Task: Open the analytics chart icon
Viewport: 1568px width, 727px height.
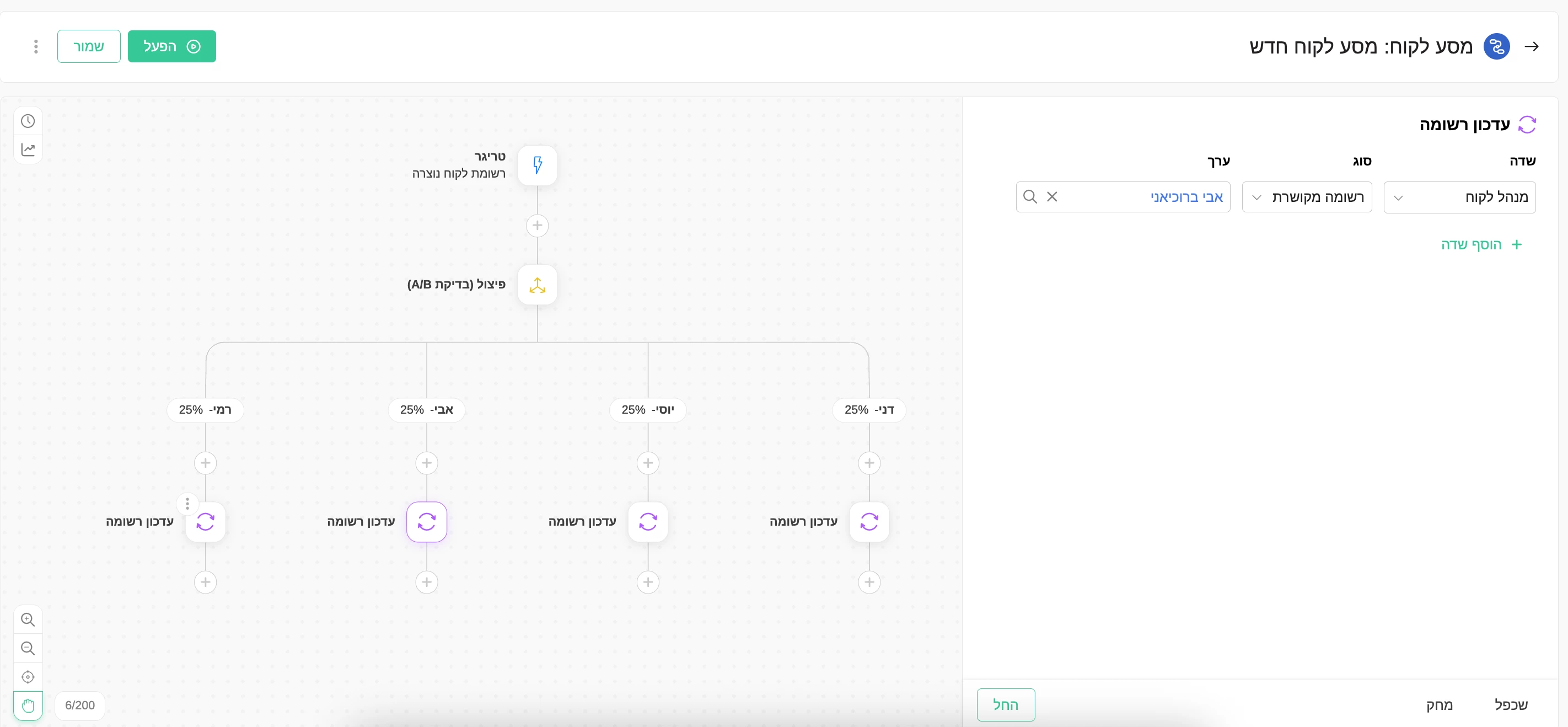Action: pos(28,149)
